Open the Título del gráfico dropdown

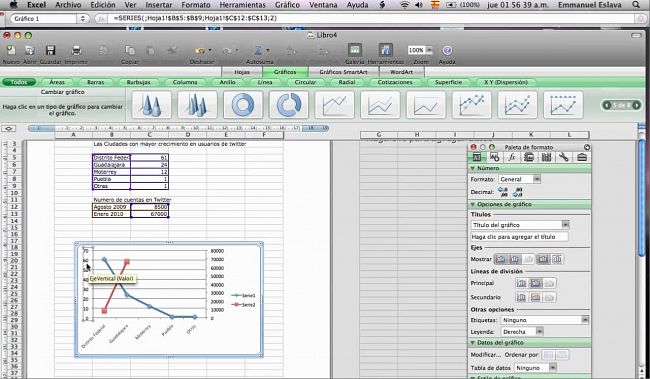[520, 225]
